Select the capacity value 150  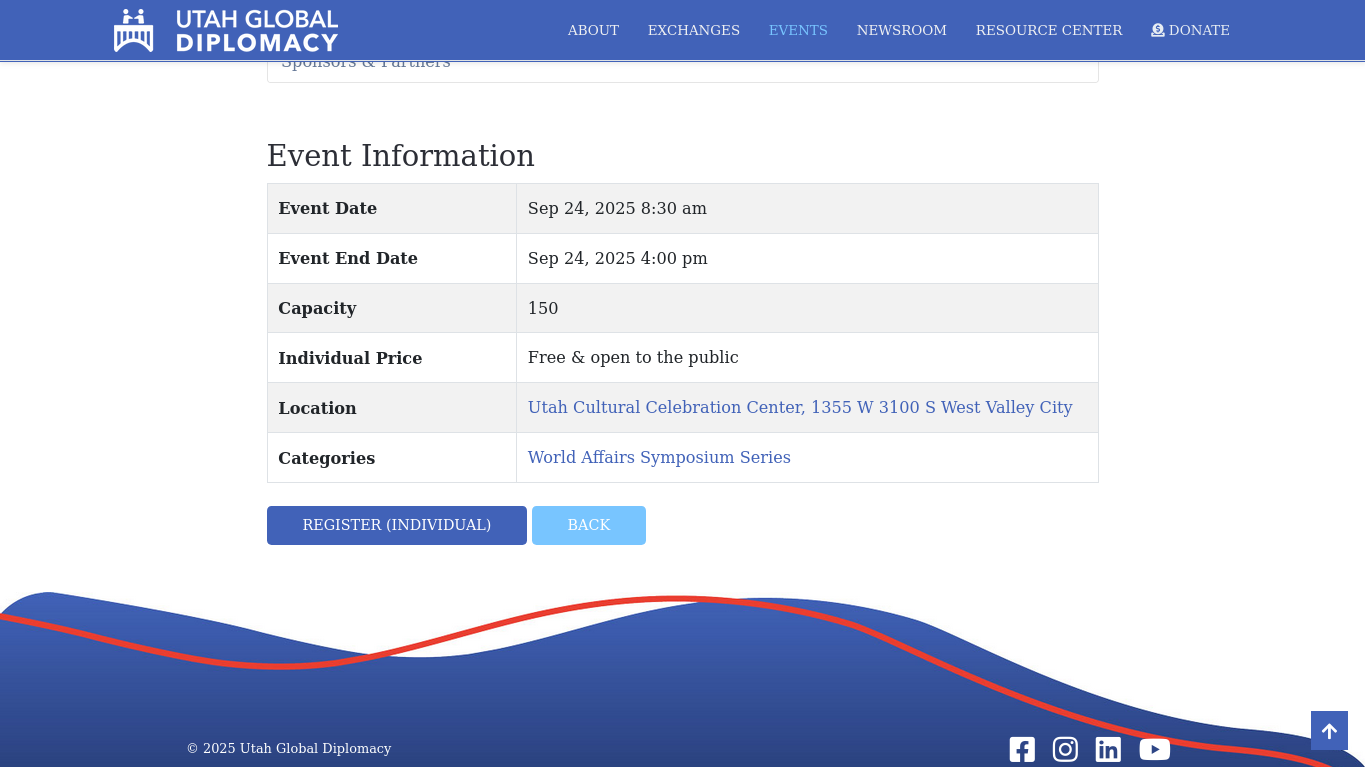point(543,309)
